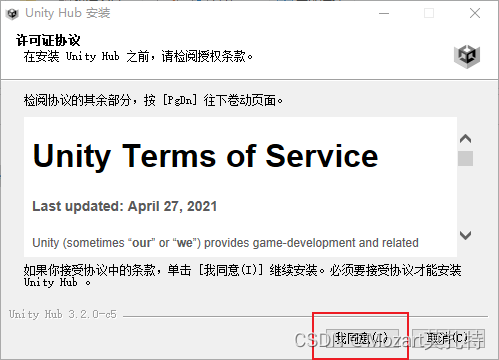The image size is (499, 360).
Task: Click the 如果你接受协议中的条款 instruction text
Action: (x=242, y=276)
